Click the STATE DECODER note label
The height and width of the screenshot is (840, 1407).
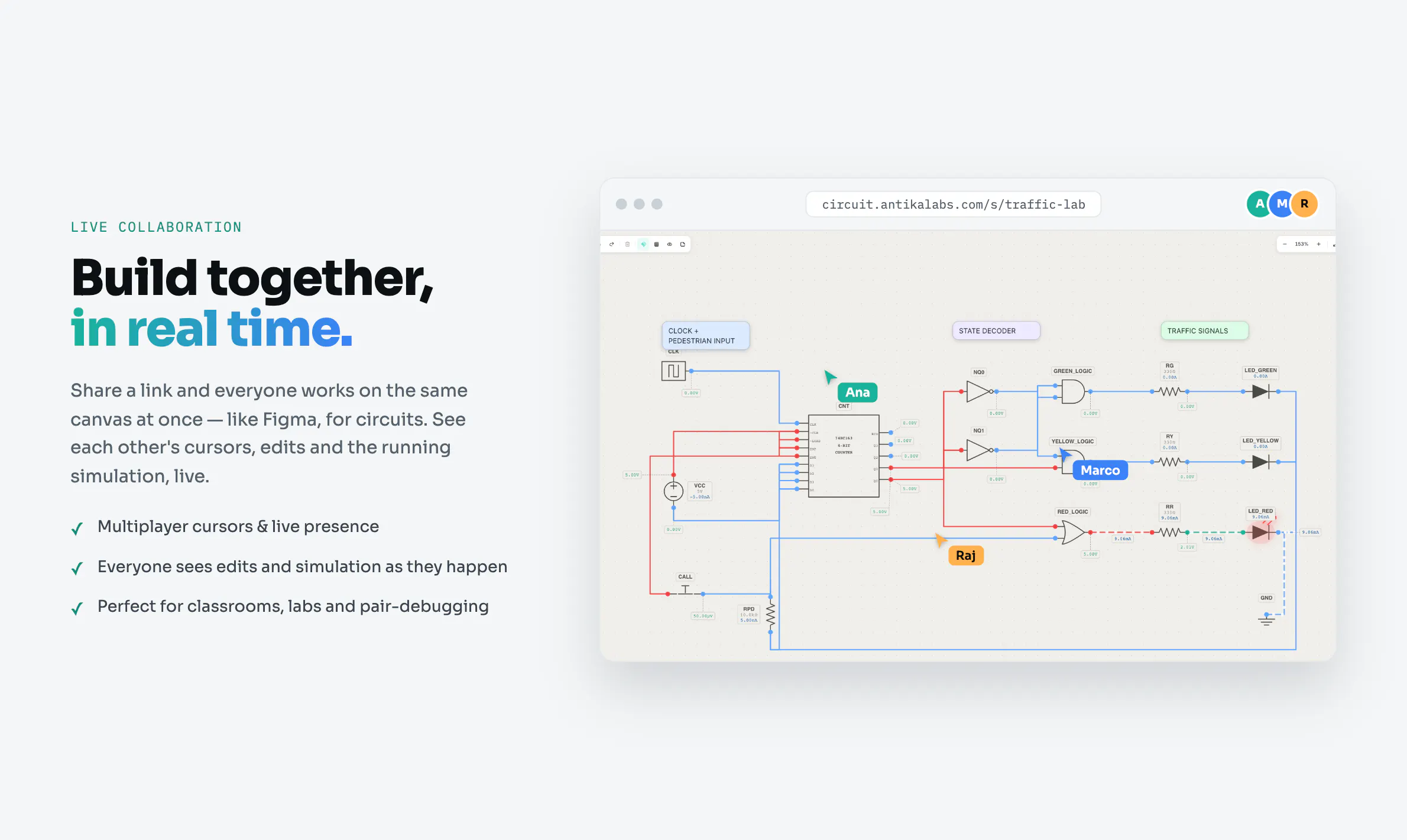point(996,330)
